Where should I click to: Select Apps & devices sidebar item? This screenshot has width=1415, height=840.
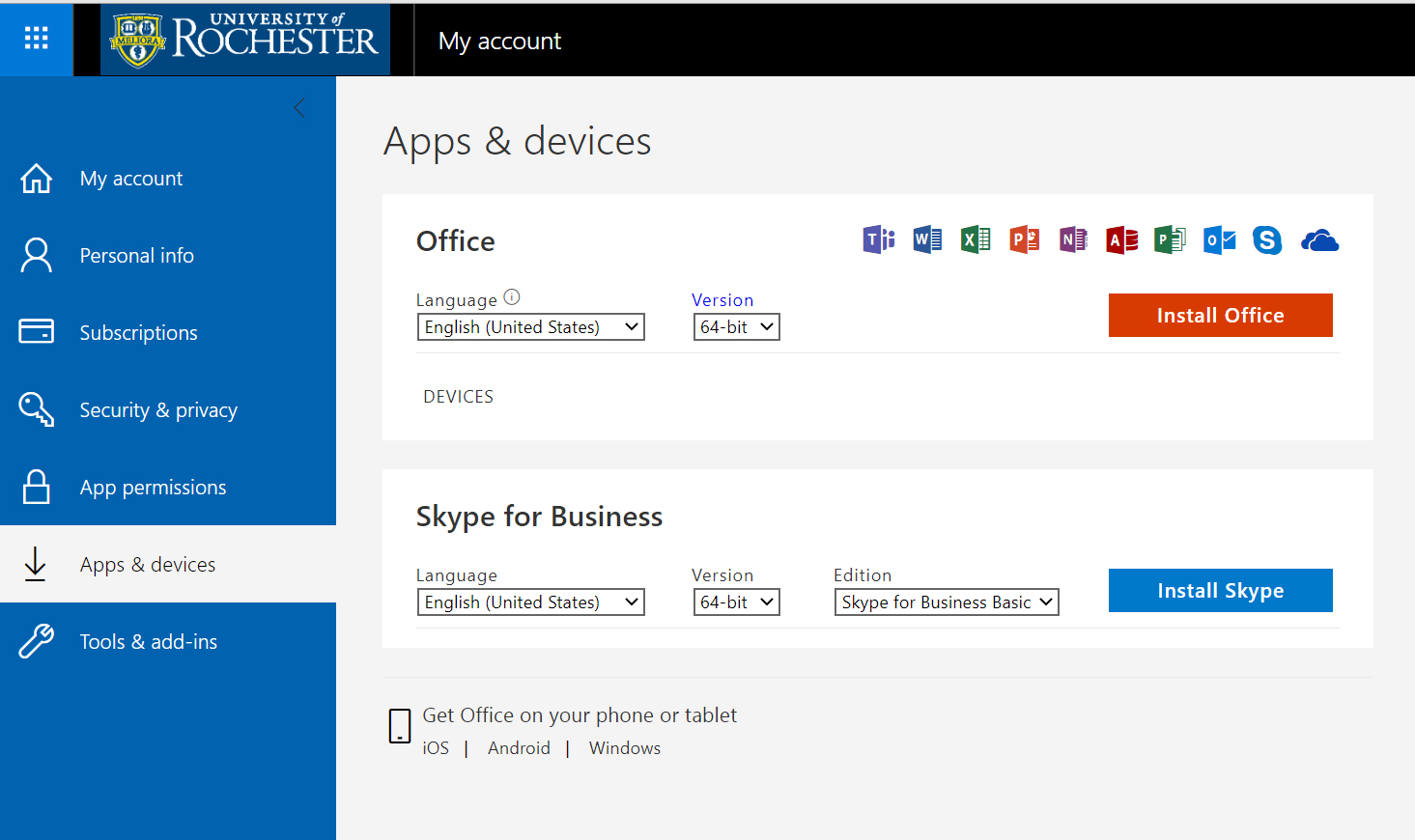[x=168, y=564]
